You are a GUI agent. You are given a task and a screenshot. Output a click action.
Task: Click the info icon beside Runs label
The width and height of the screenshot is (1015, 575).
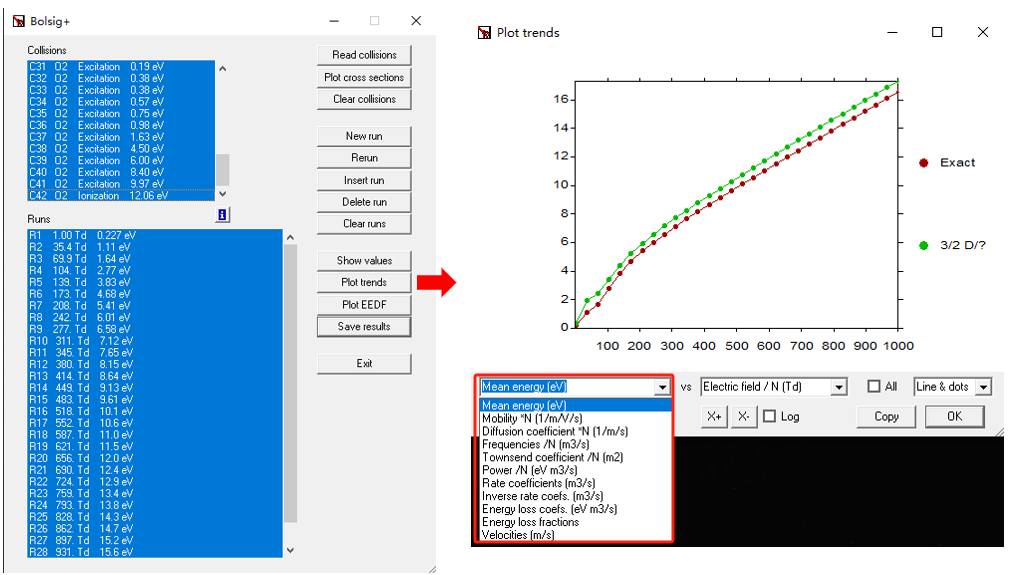(x=222, y=215)
